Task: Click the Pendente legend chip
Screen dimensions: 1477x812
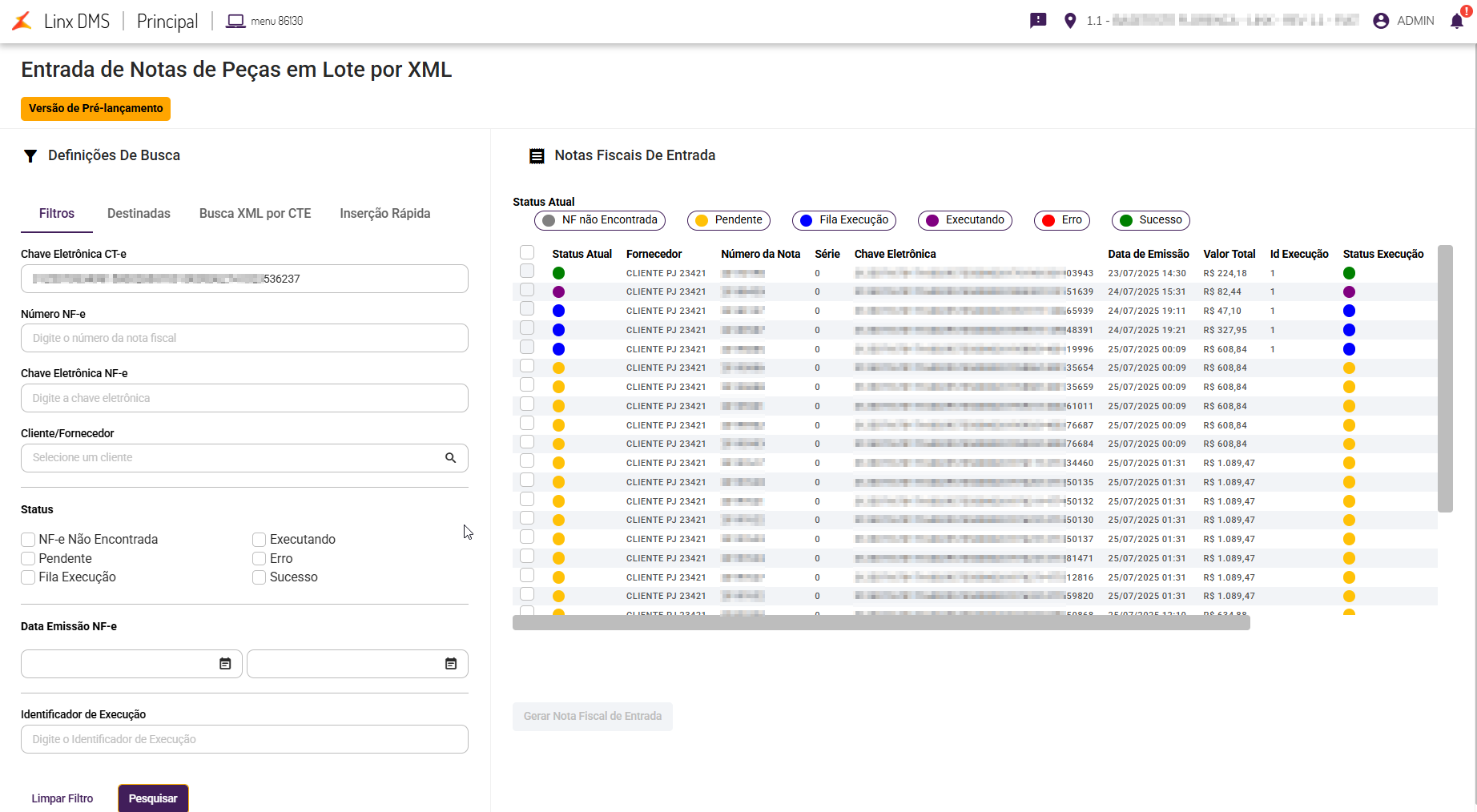Action: 729,220
